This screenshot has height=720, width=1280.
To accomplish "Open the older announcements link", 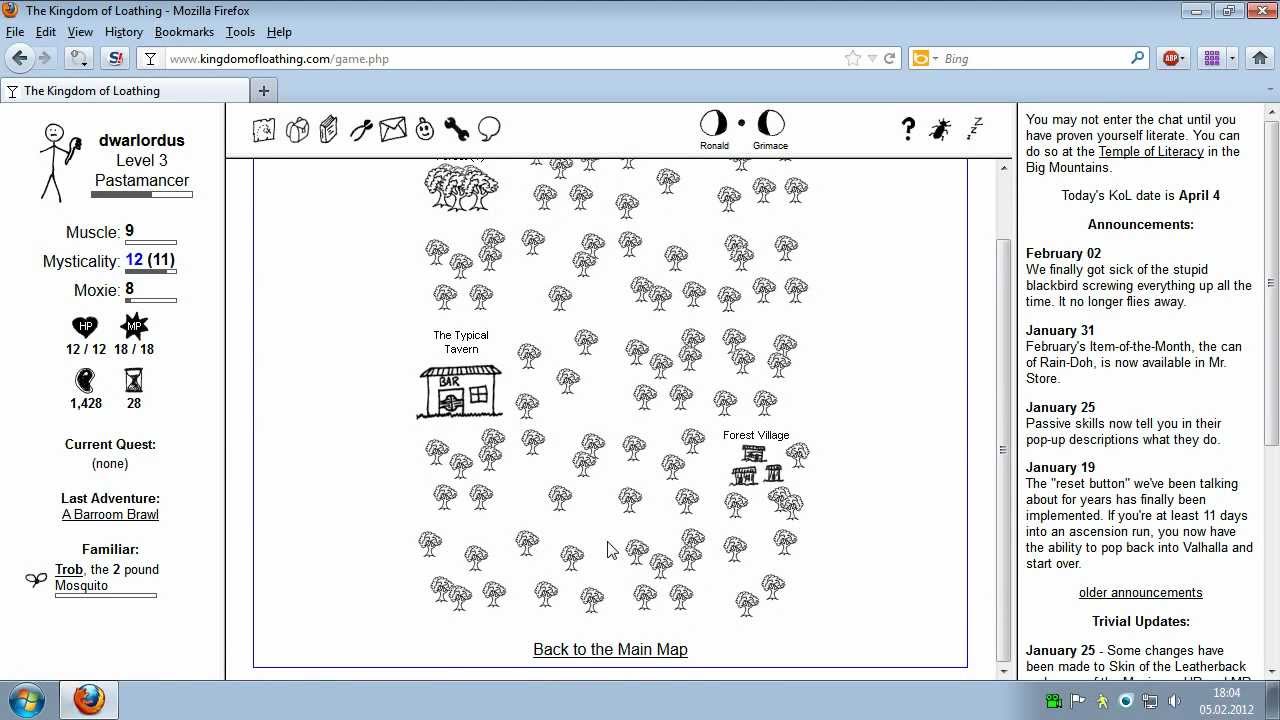I will [x=1140, y=593].
